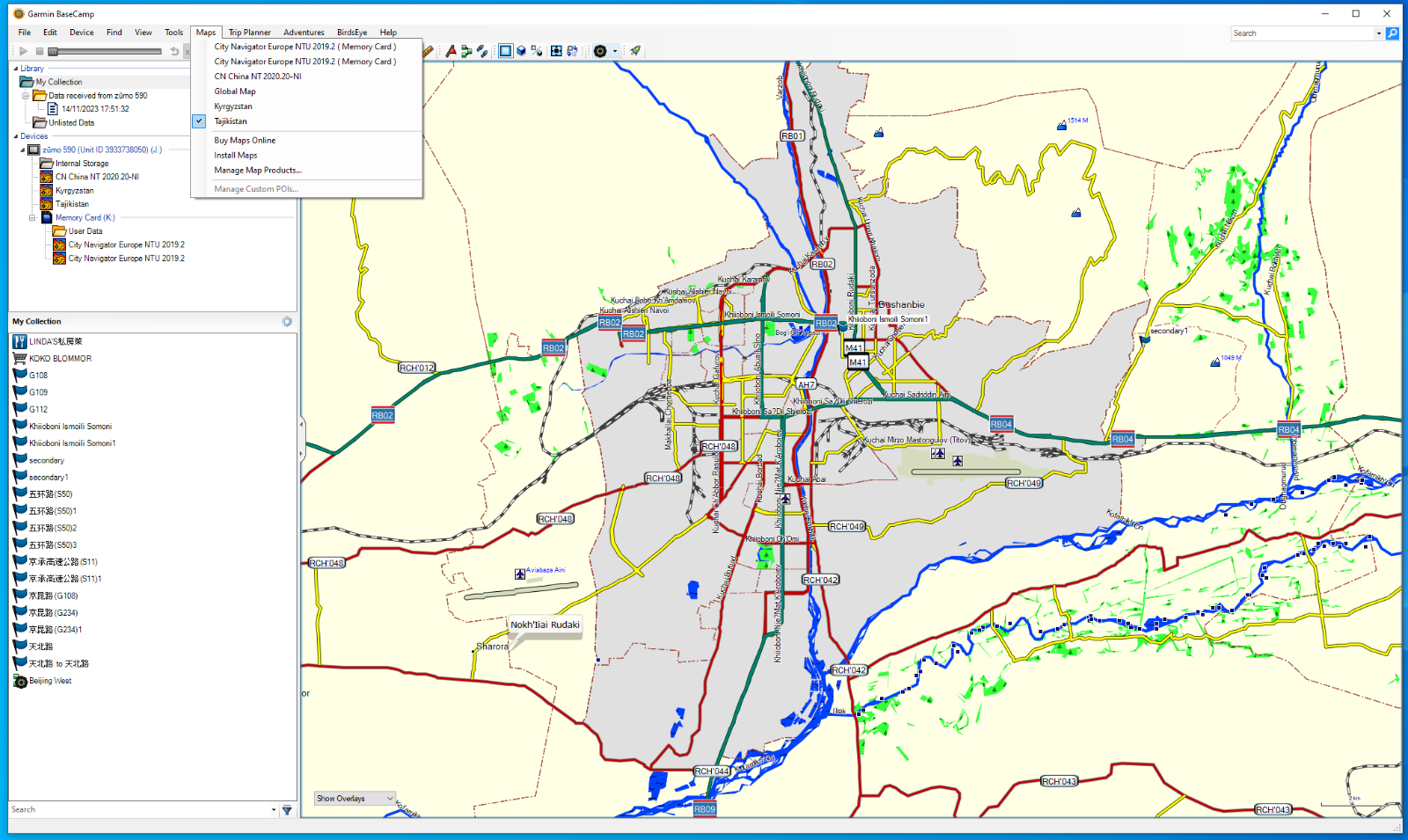Image resolution: width=1408 pixels, height=840 pixels.
Task: Toggle the 2D map view icon
Action: tap(505, 51)
